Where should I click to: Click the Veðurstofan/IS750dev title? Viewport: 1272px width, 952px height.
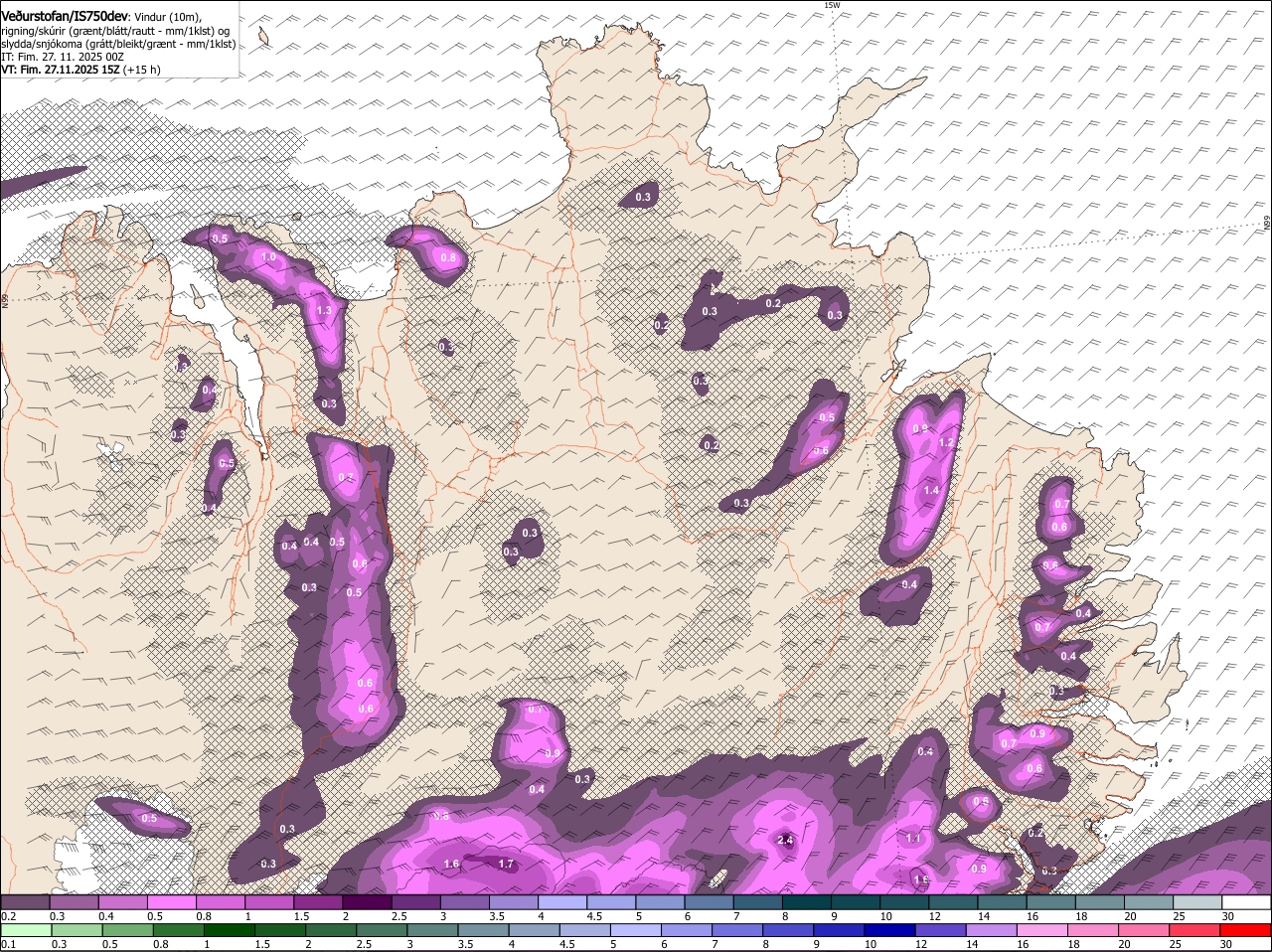coord(65,17)
